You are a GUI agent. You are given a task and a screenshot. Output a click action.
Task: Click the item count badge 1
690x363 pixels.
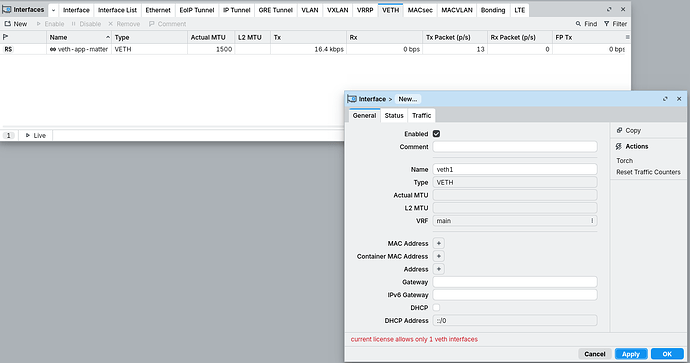click(x=8, y=136)
